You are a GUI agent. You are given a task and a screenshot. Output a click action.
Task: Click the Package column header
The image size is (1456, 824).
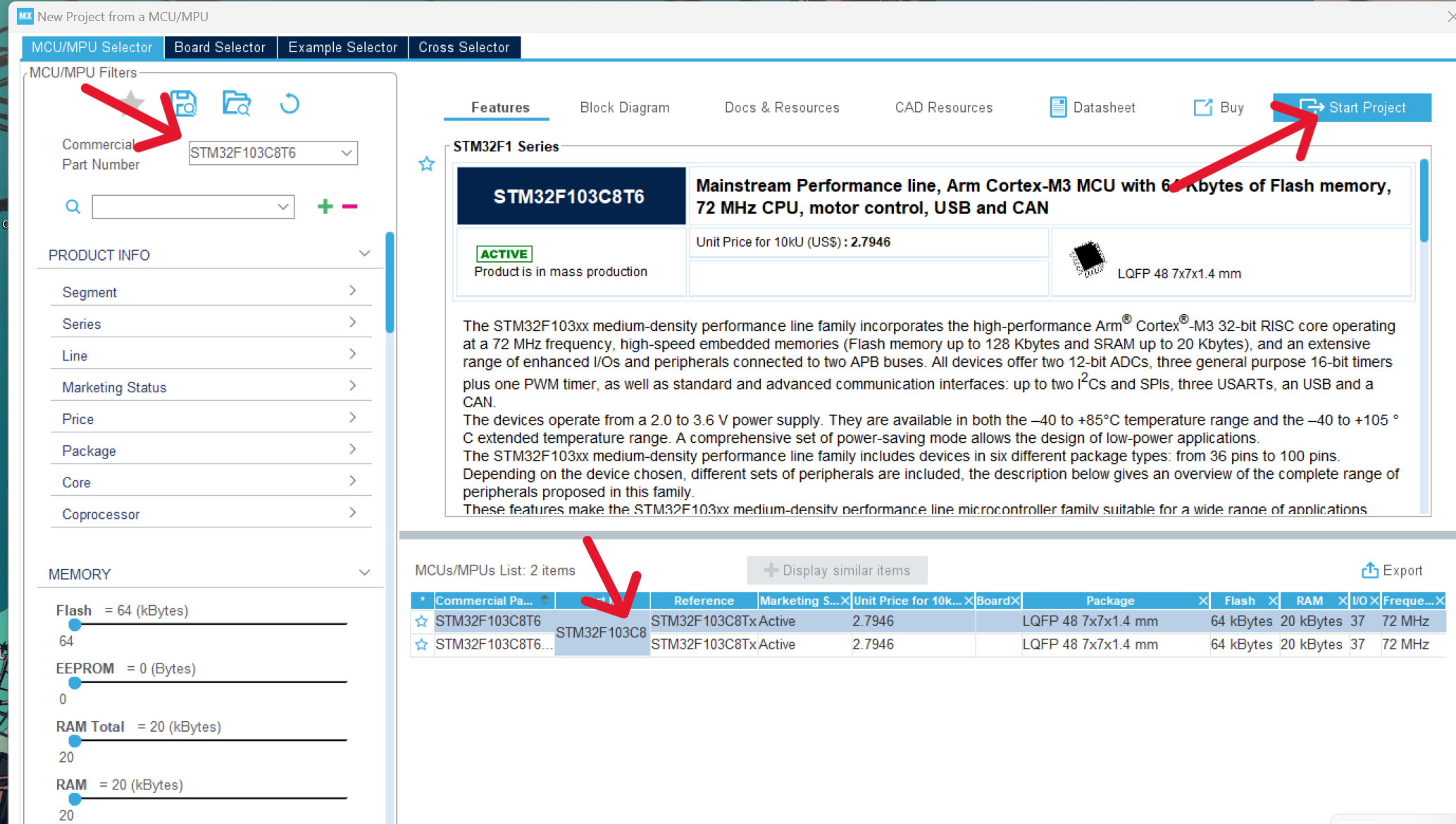coord(1110,601)
